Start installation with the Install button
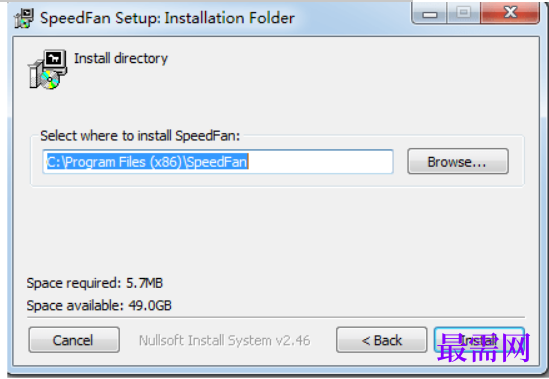The height and width of the screenshot is (379, 549). pyautogui.click(x=479, y=340)
